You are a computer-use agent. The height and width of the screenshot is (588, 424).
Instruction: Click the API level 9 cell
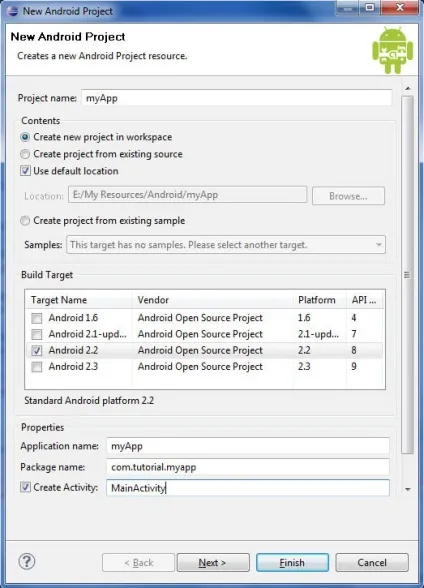pyautogui.click(x=354, y=366)
